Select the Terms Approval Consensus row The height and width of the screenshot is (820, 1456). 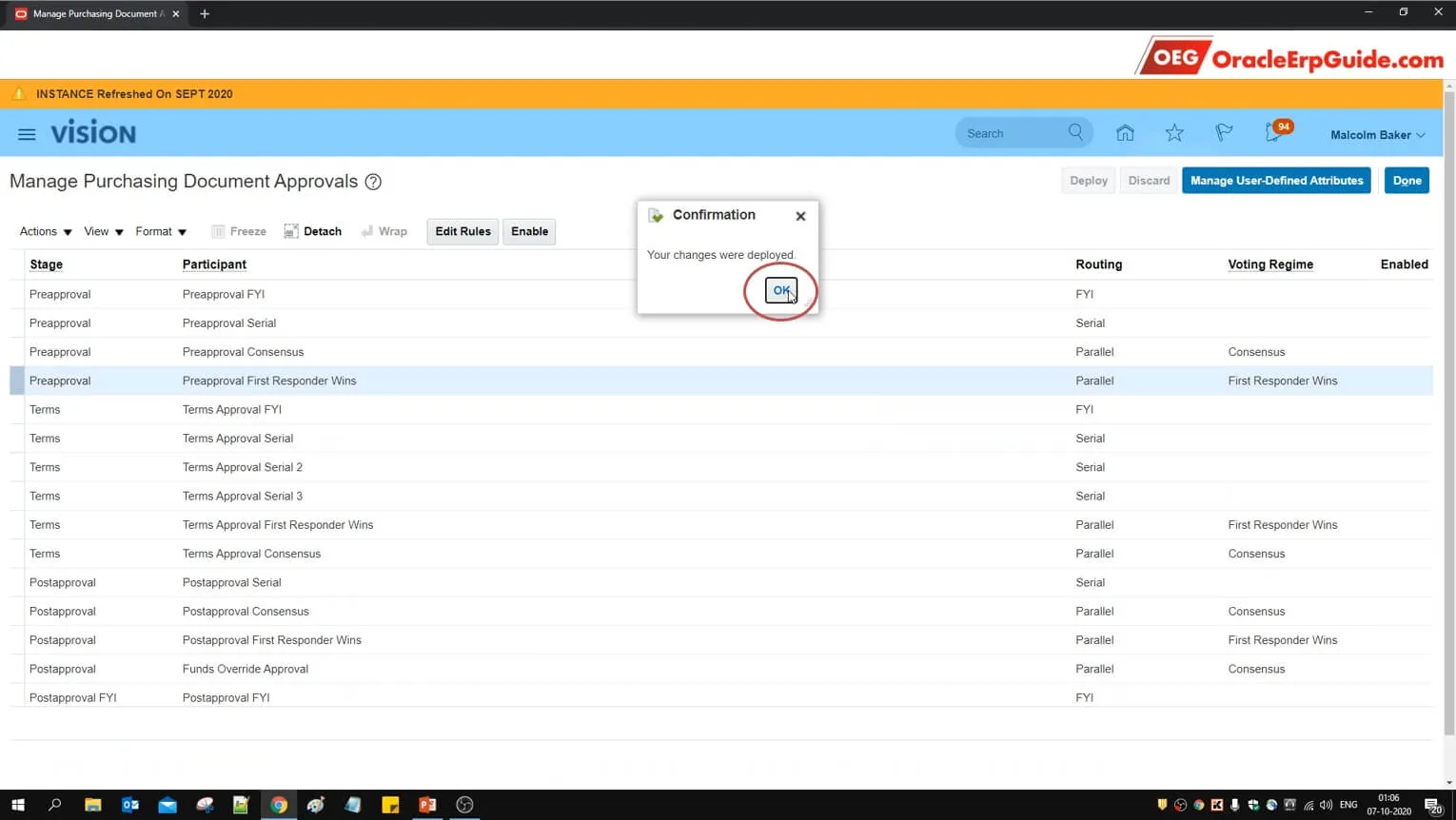[721, 554]
